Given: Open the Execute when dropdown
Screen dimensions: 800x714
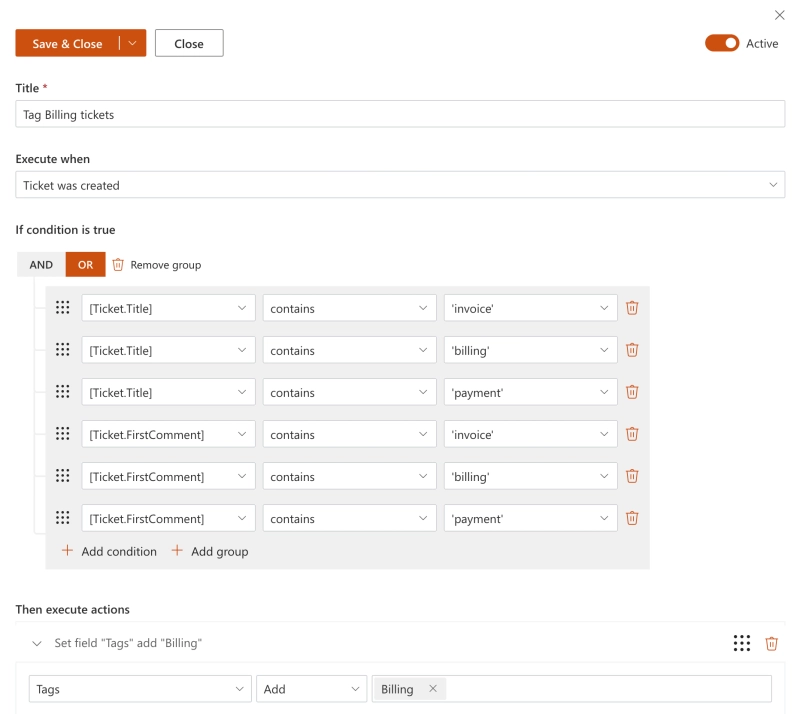Looking at the screenshot, I should (400, 185).
